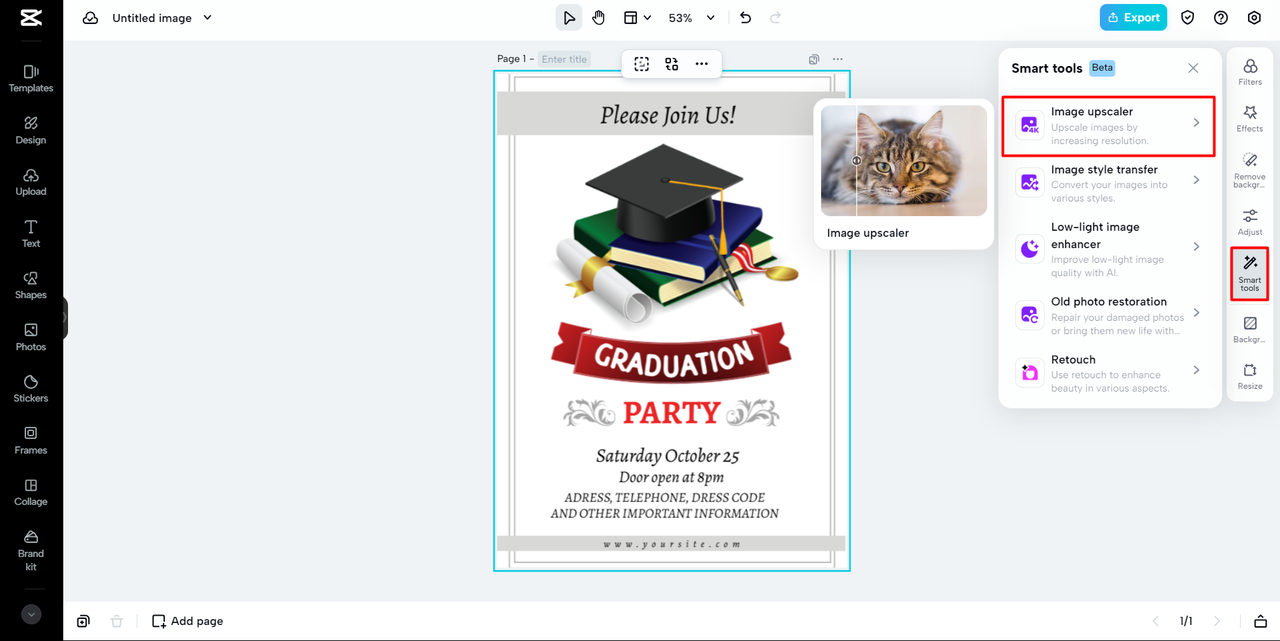1280x641 pixels.
Task: Open the help question mark icon
Action: coord(1221,18)
